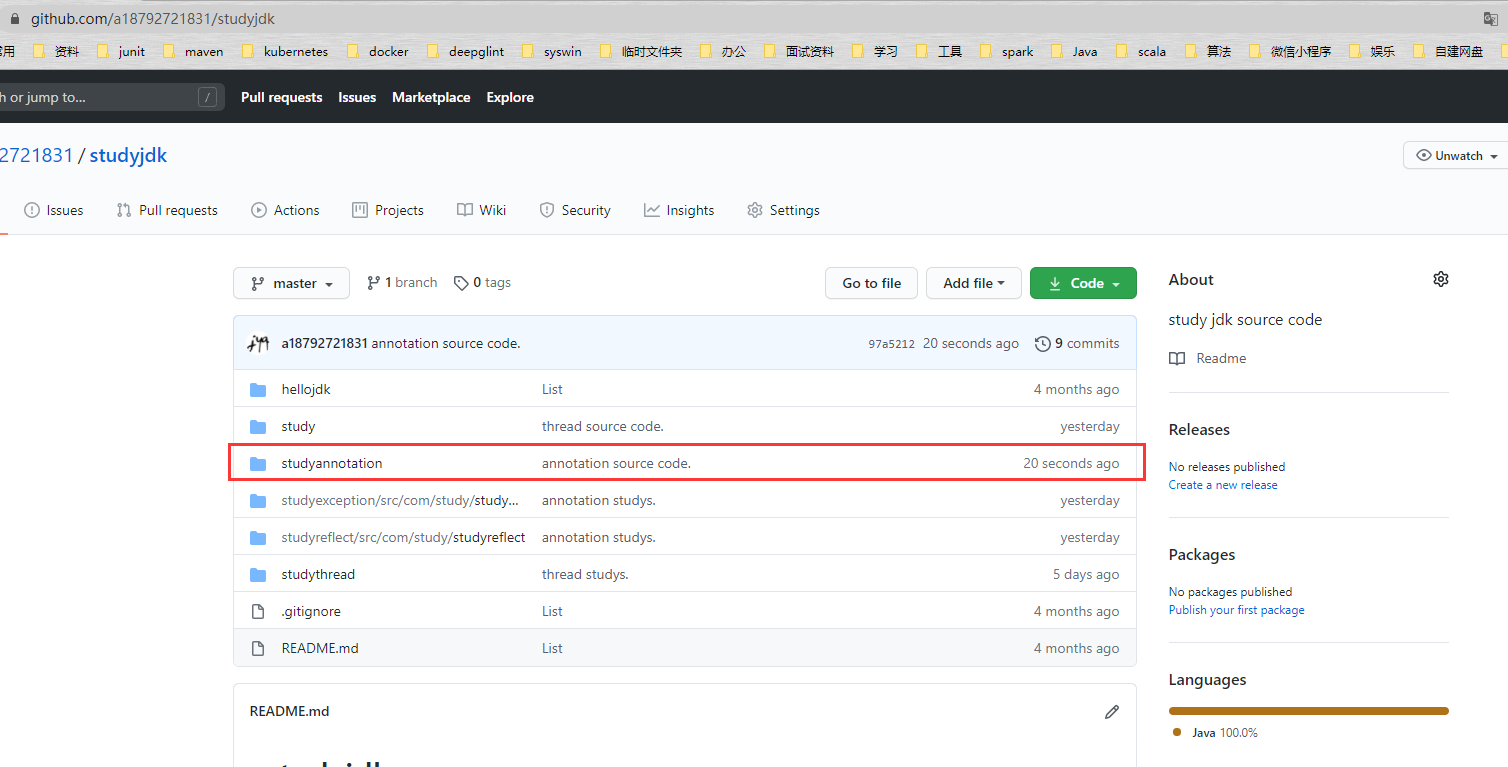The image size is (1508, 767).
Task: Click the hellojdk folder icon
Action: pos(258,390)
